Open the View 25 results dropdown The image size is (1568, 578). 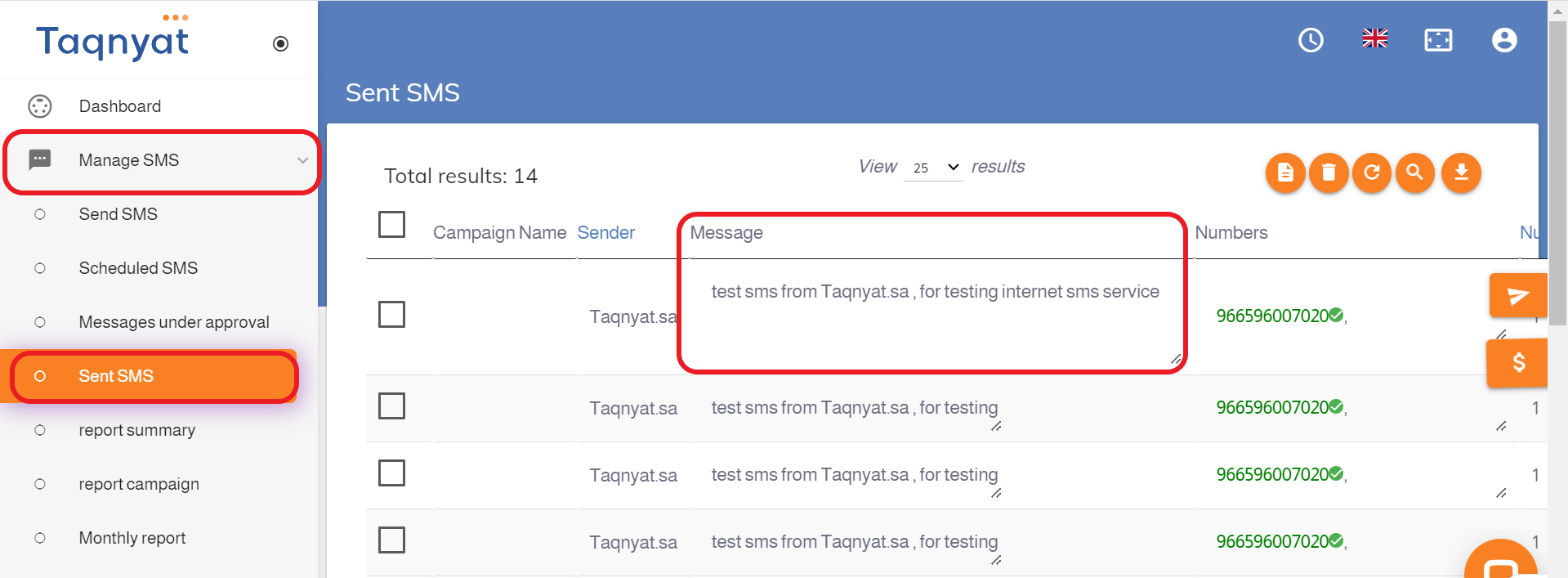click(x=934, y=168)
